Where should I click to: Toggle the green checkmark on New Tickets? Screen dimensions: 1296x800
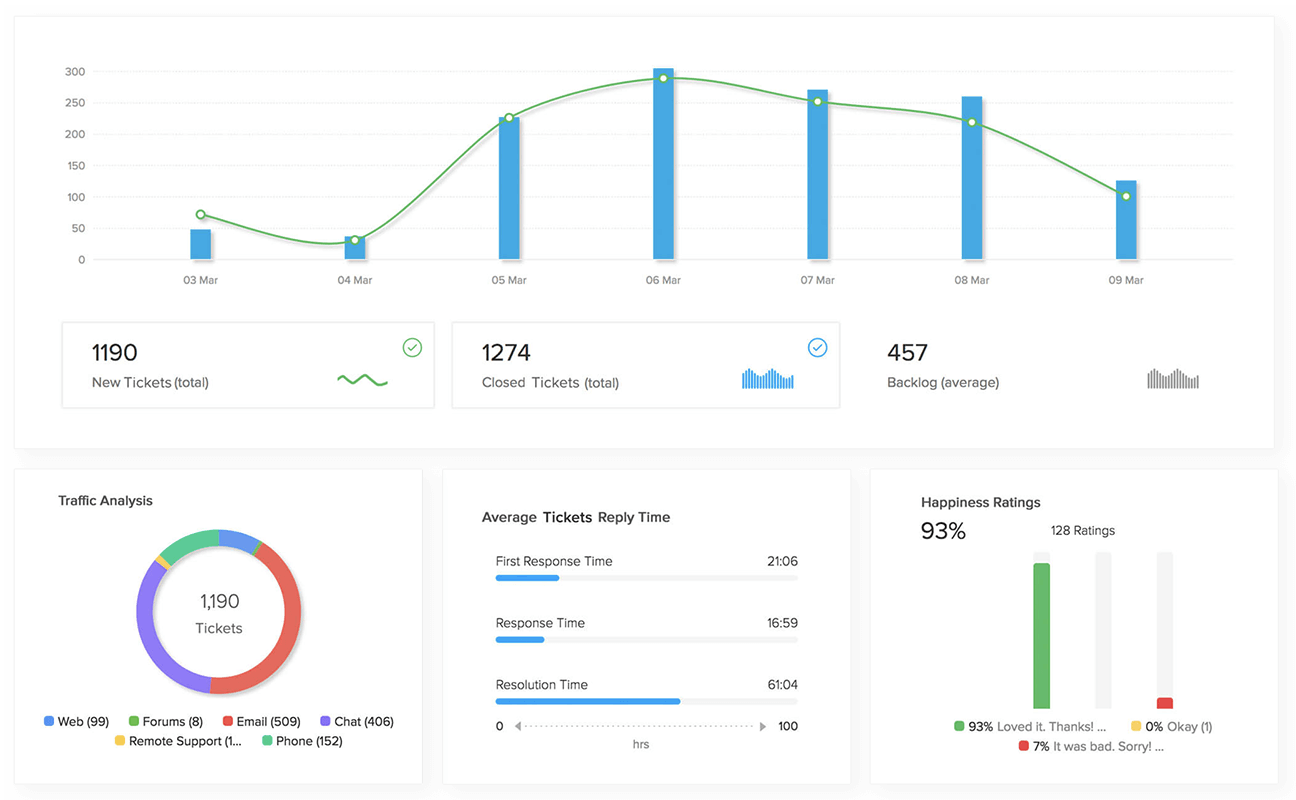pos(412,347)
